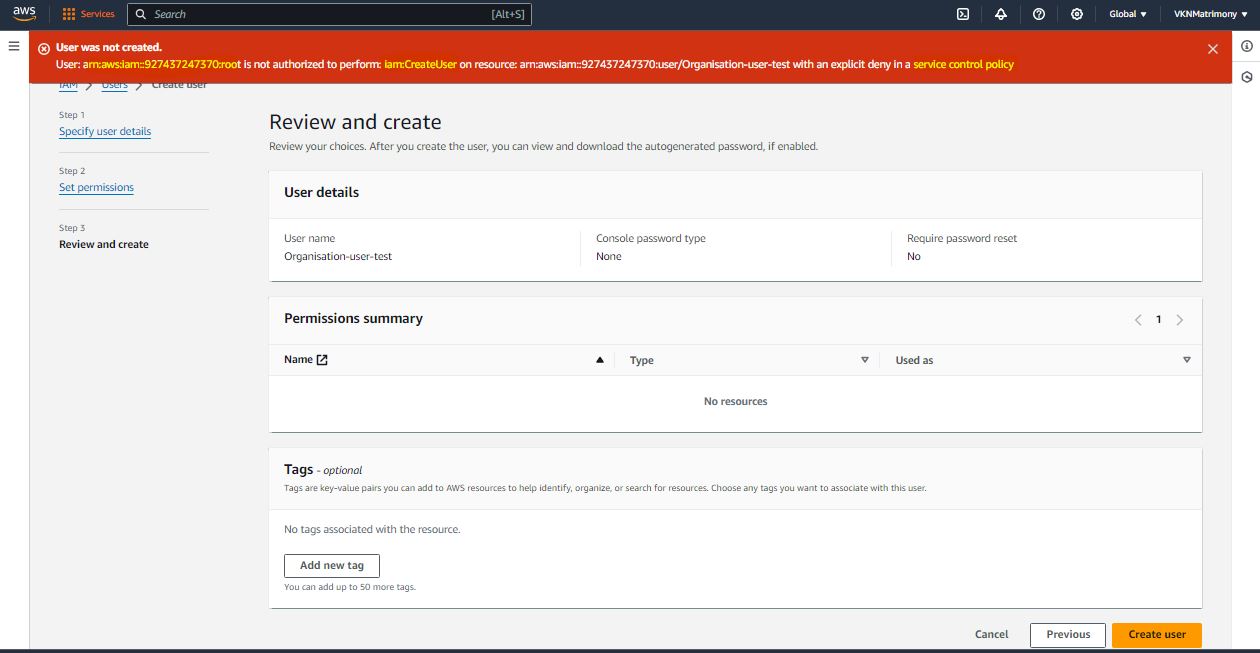Dismiss the red error banner
The image size is (1260, 653).
(1213, 49)
